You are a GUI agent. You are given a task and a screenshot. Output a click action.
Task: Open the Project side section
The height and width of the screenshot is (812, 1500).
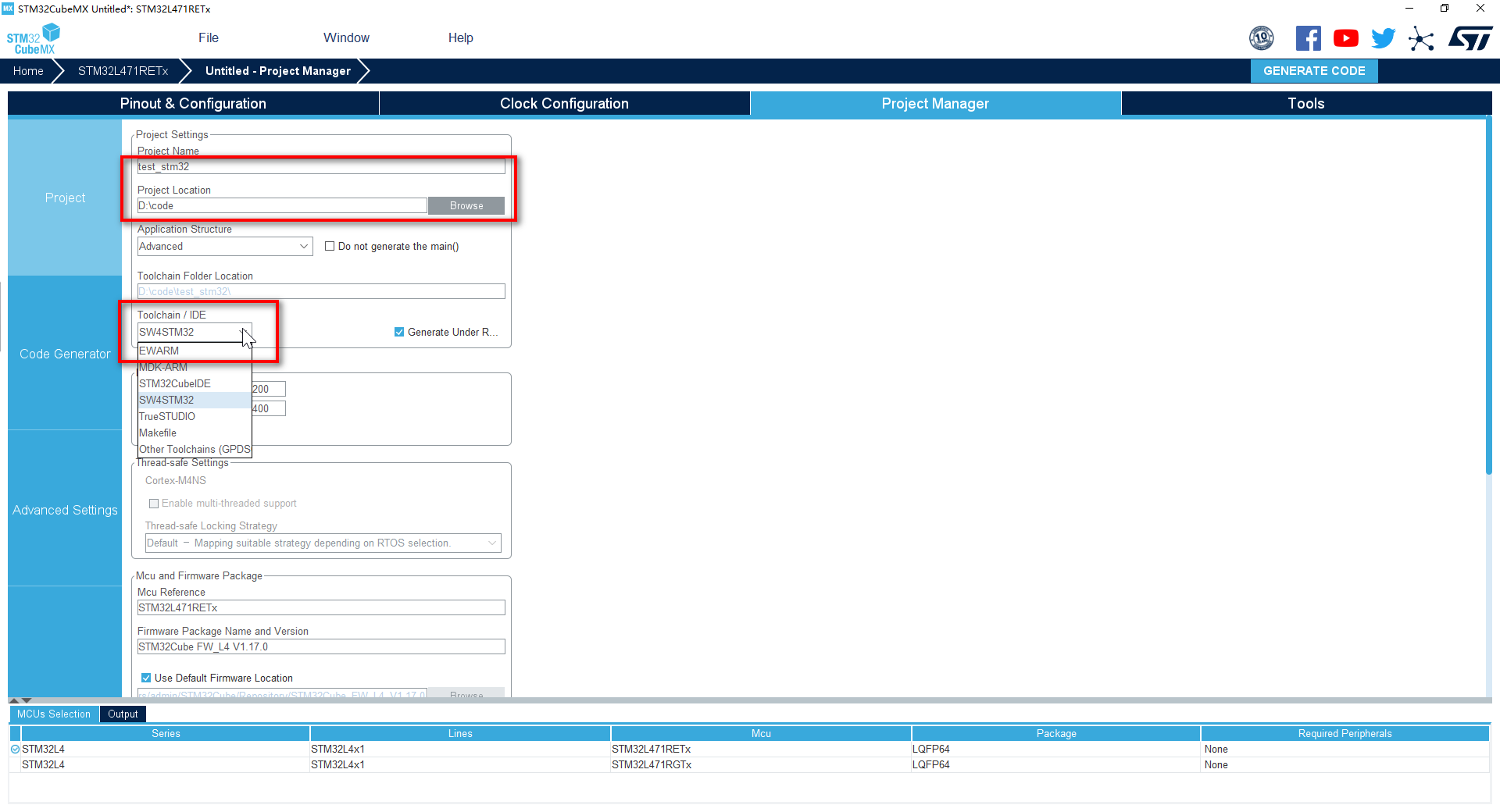coord(65,198)
